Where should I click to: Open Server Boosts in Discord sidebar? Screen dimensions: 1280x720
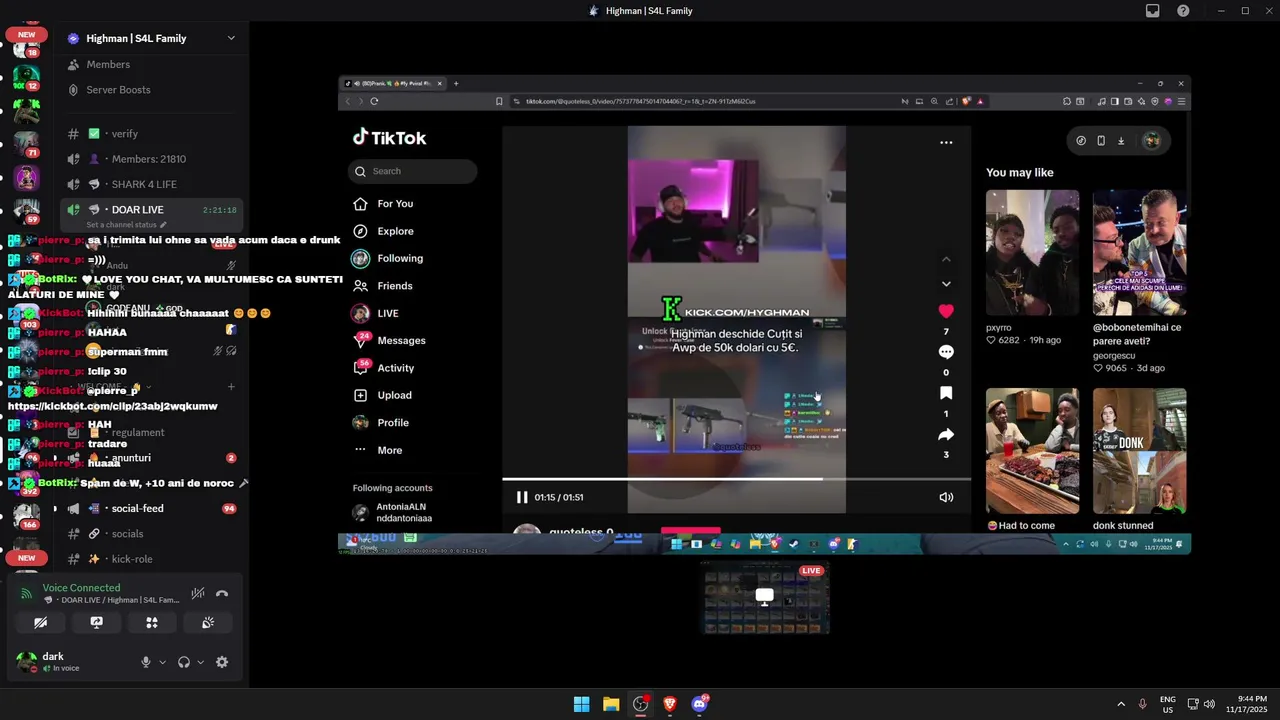click(151, 89)
